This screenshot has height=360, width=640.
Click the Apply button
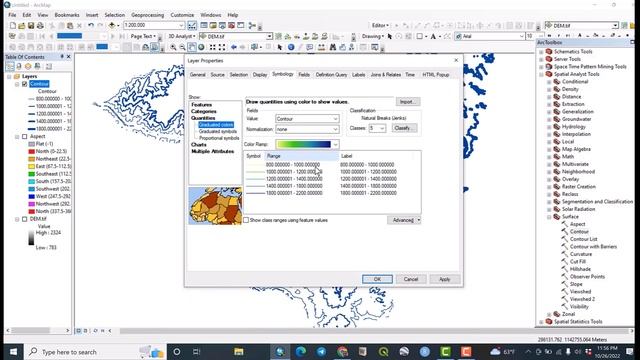[x=444, y=280]
